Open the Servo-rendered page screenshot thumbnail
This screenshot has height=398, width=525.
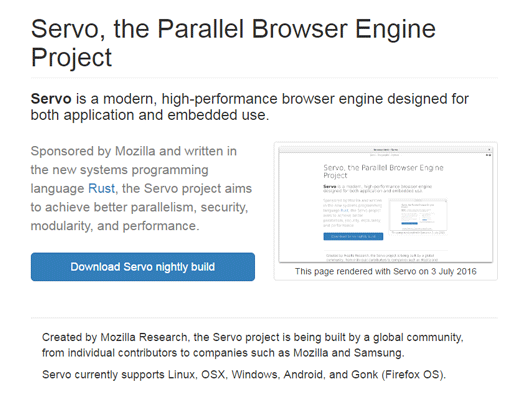(385, 204)
